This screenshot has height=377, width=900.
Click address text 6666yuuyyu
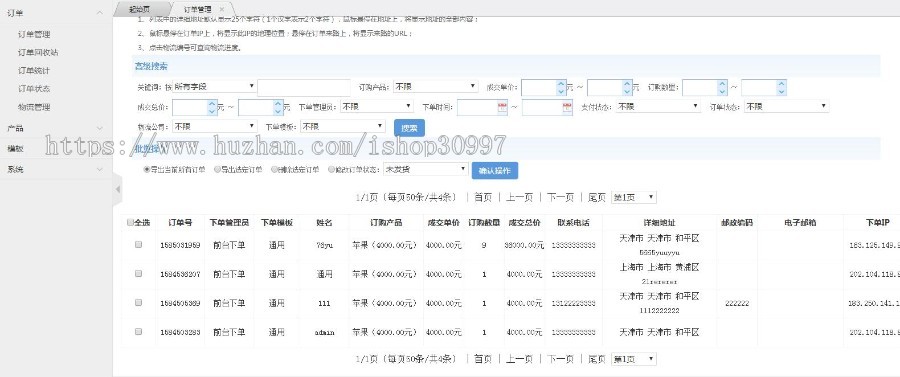coord(660,252)
